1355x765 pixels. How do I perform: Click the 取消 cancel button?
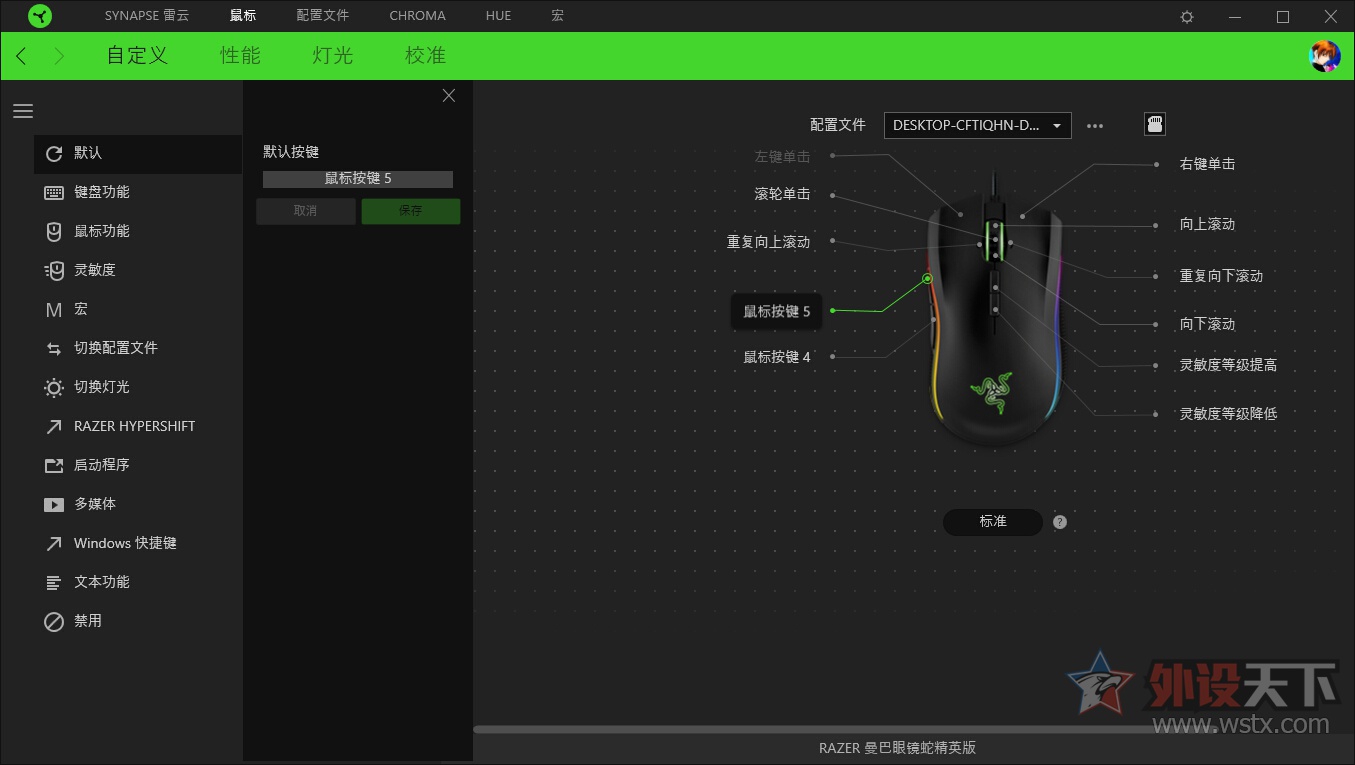point(306,211)
